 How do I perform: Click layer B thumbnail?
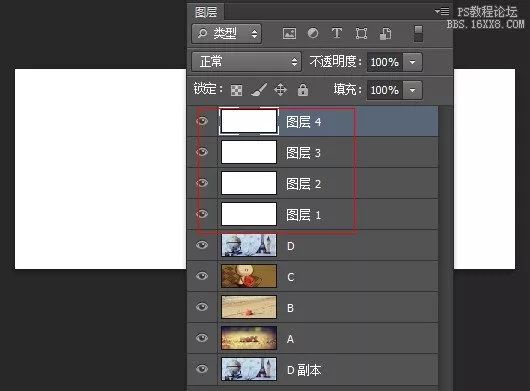(x=249, y=307)
